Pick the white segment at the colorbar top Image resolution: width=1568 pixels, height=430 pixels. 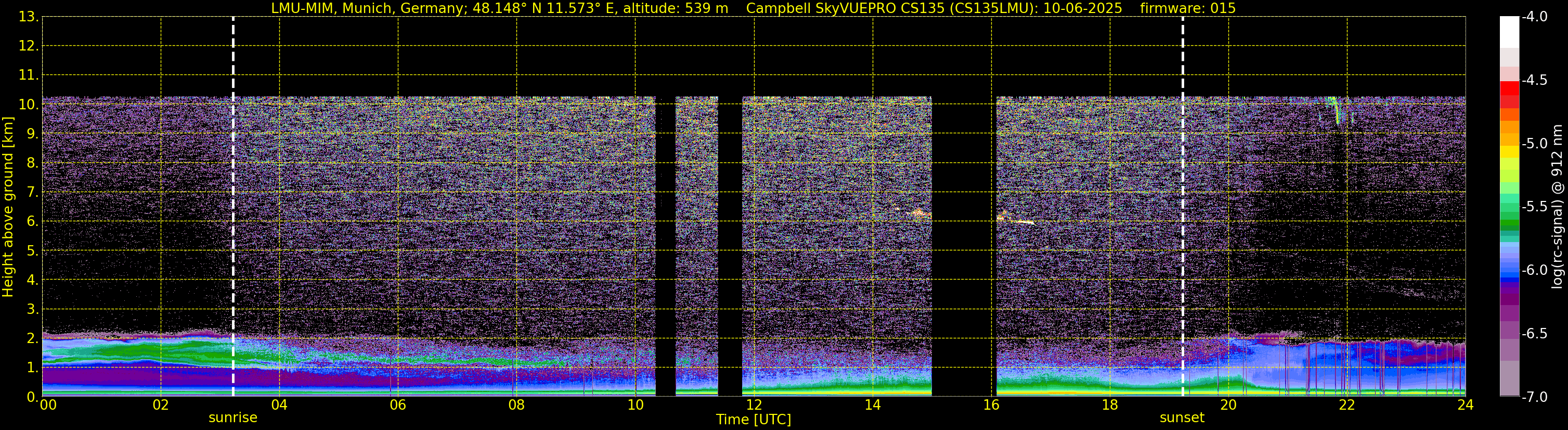tap(1509, 32)
